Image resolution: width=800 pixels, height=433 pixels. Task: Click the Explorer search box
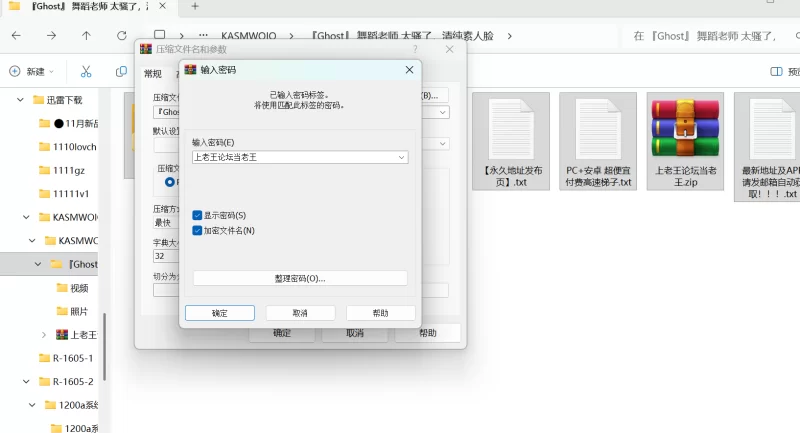[x=713, y=36]
